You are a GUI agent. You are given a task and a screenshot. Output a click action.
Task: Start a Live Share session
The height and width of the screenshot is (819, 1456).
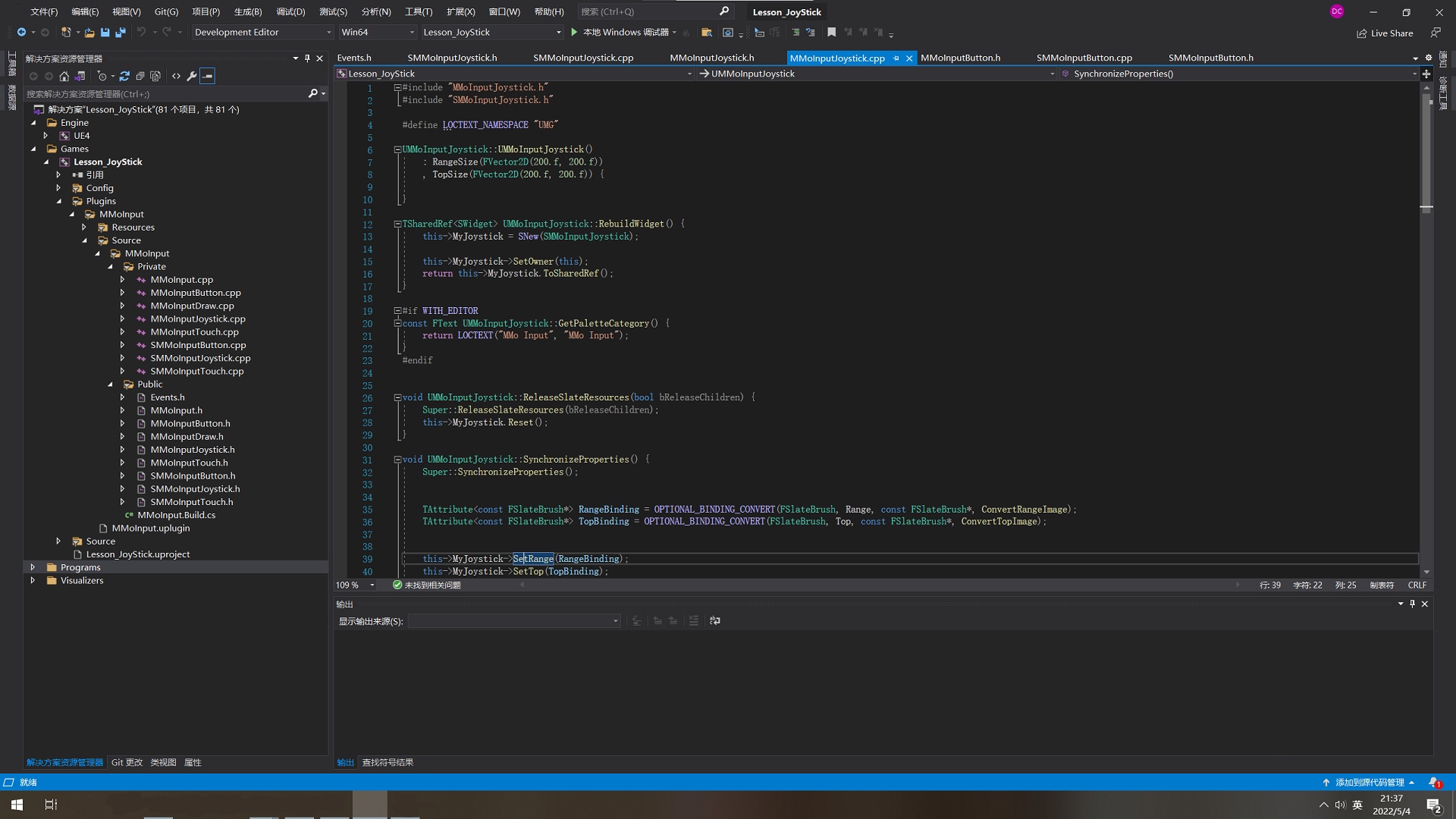click(x=1385, y=33)
